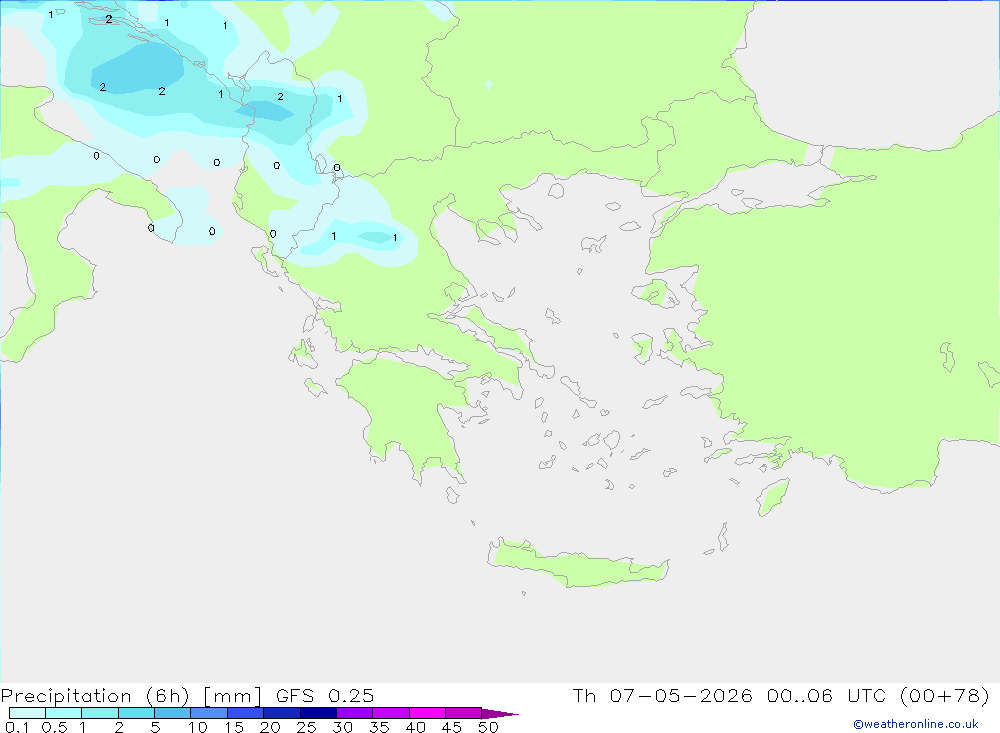Click the legend label '10'
The image size is (1000, 733).
198,727
